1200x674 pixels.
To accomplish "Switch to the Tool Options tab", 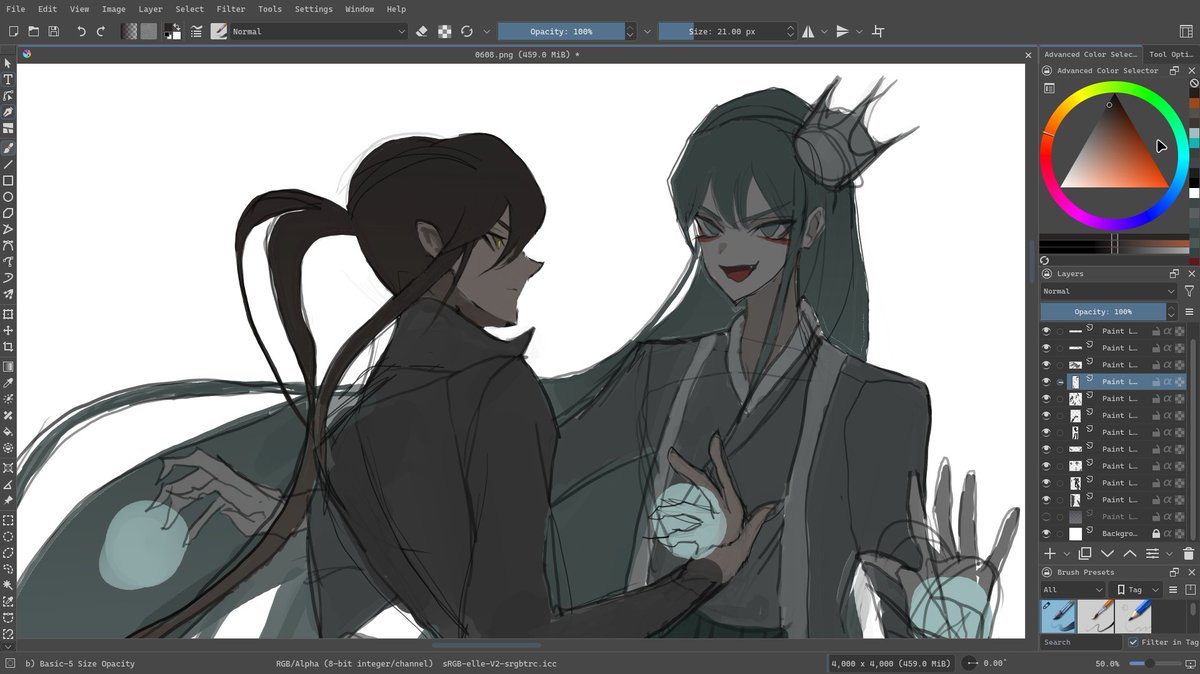I will [x=1170, y=55].
